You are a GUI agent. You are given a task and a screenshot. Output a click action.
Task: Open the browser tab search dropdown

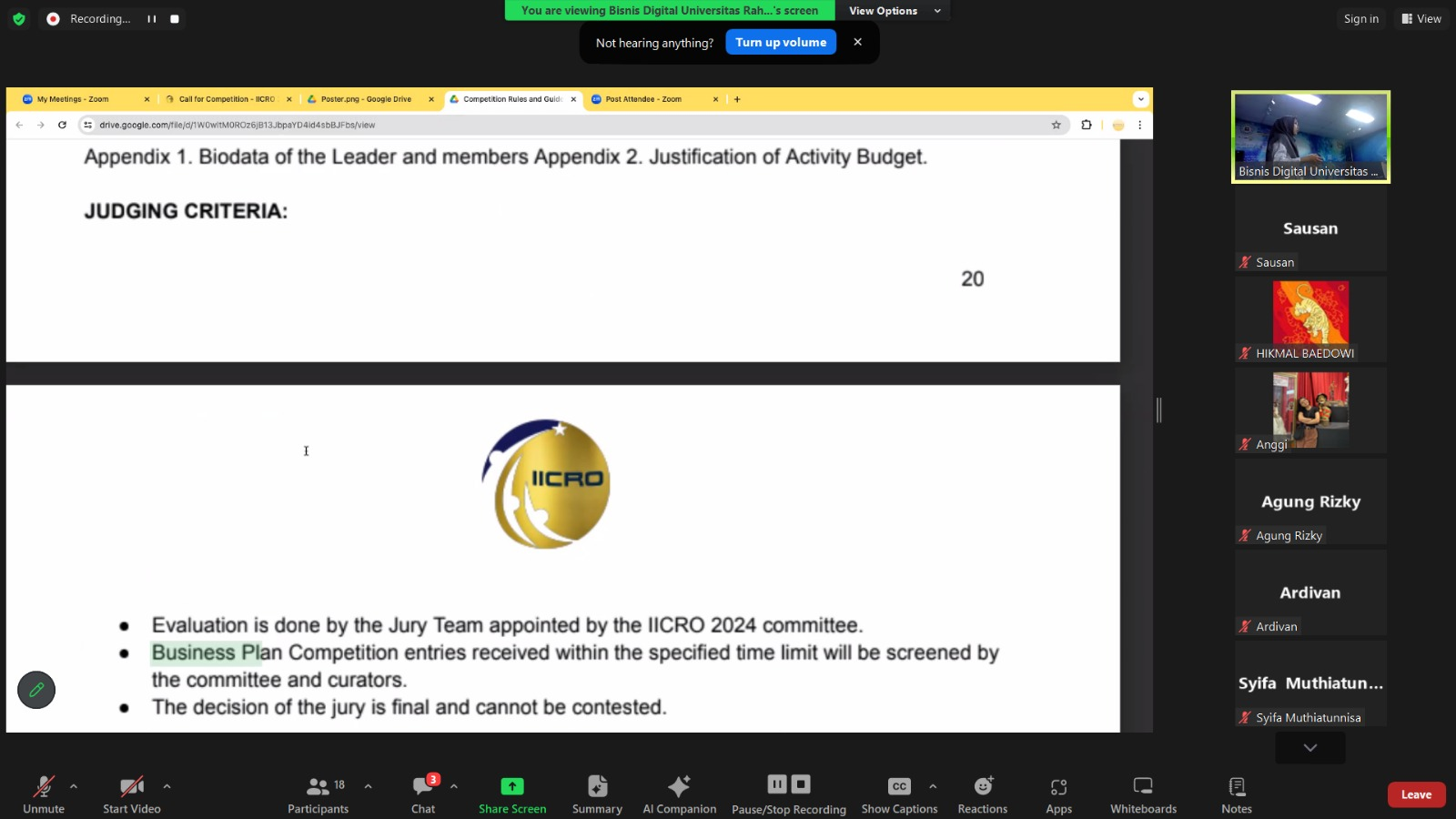[1140, 99]
